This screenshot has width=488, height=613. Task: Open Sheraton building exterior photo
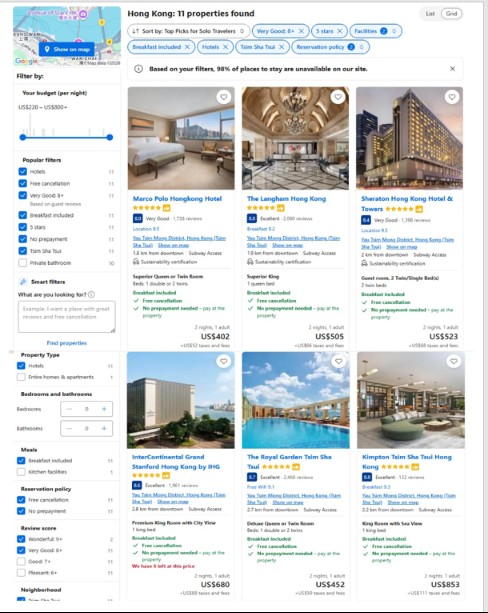[409, 138]
